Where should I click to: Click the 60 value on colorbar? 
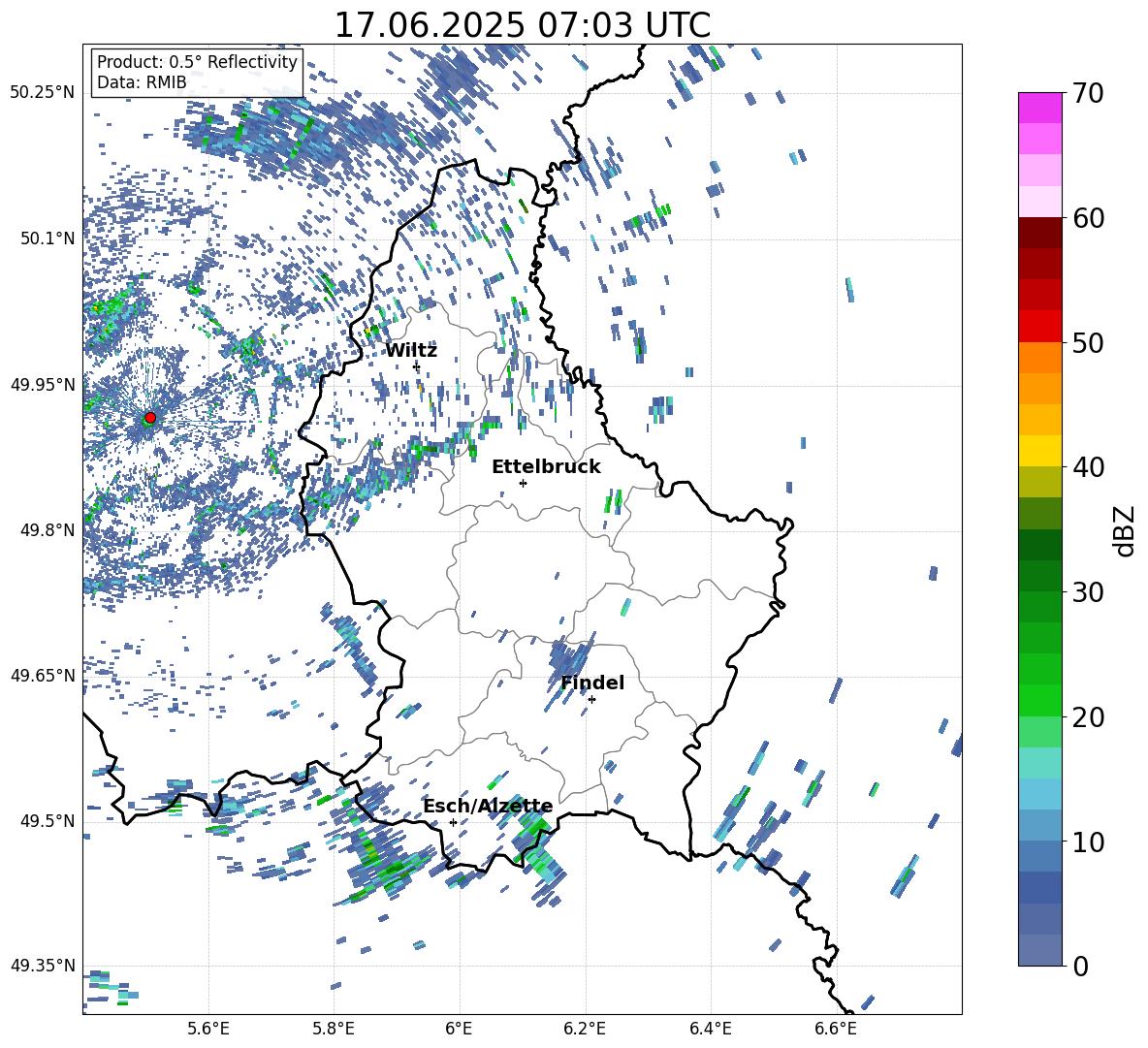click(x=1088, y=218)
